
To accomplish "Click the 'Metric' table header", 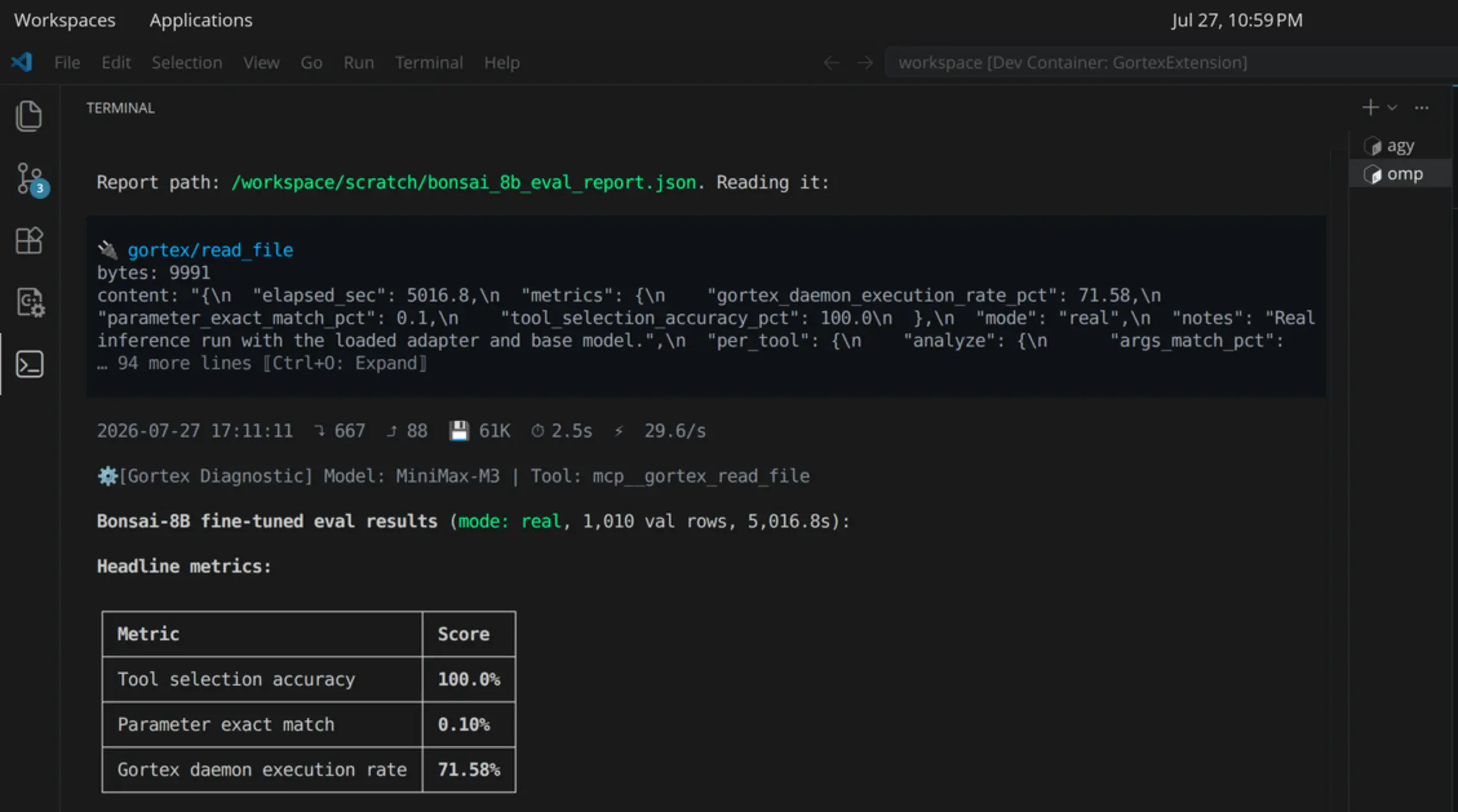I will pyautogui.click(x=262, y=634).
